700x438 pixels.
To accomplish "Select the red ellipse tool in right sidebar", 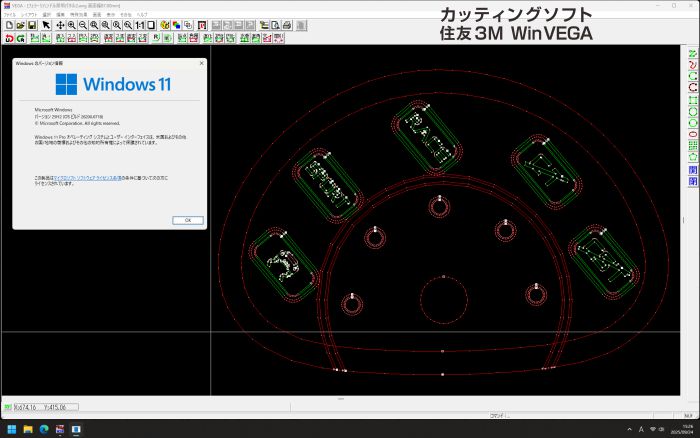I will click(x=692, y=134).
